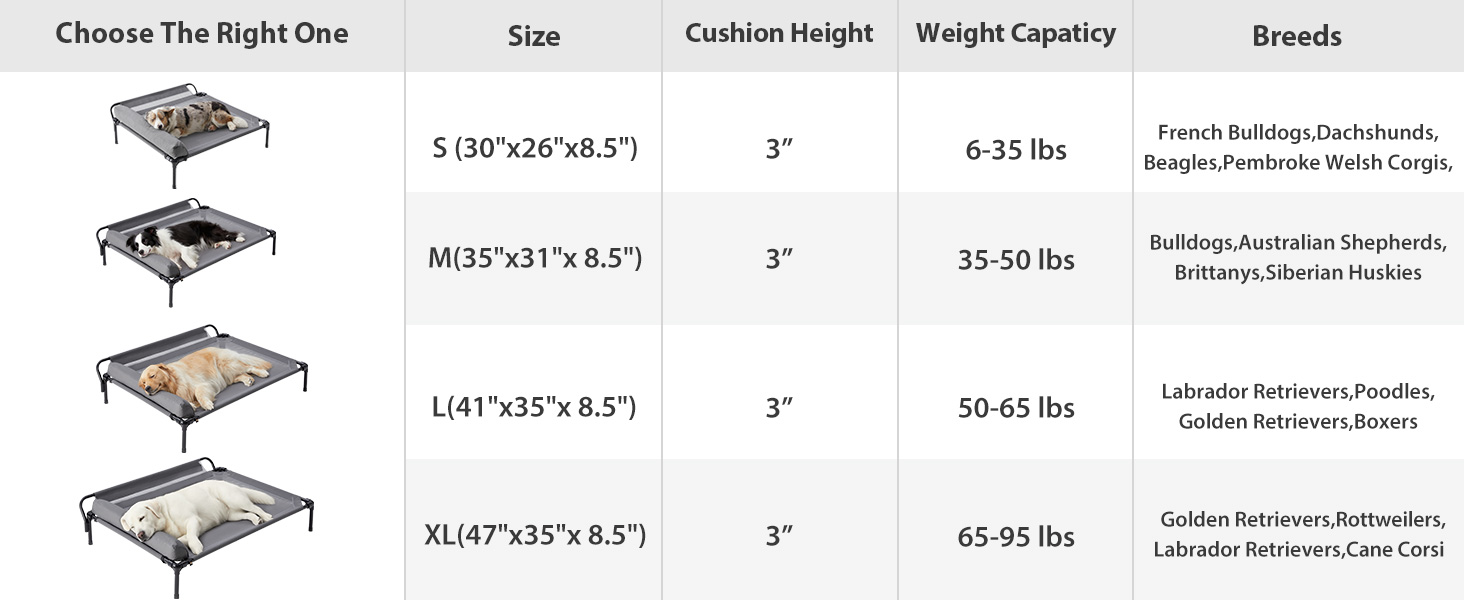This screenshot has width=1464, height=600.
Task: Choose the L(41"x35"x 8.5") size cell
Action: tap(534, 407)
